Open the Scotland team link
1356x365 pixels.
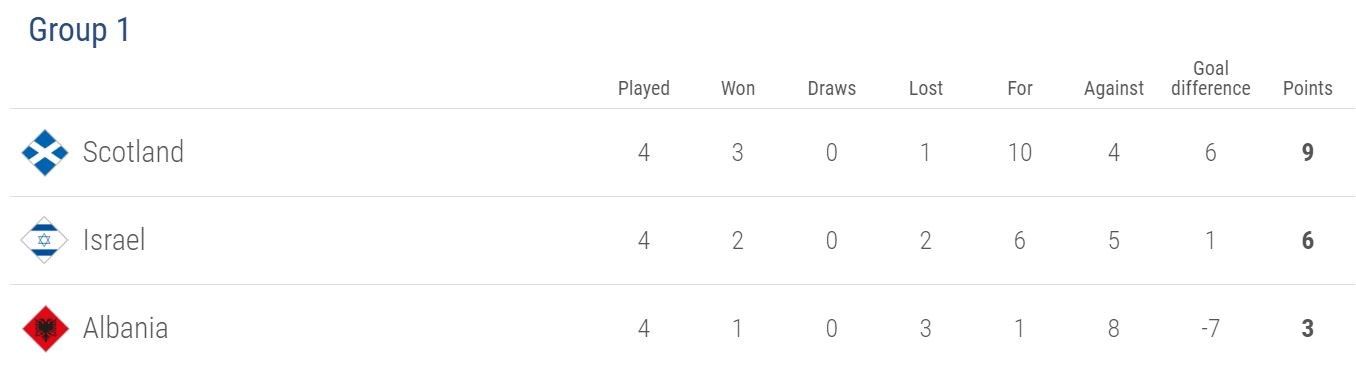[x=133, y=152]
